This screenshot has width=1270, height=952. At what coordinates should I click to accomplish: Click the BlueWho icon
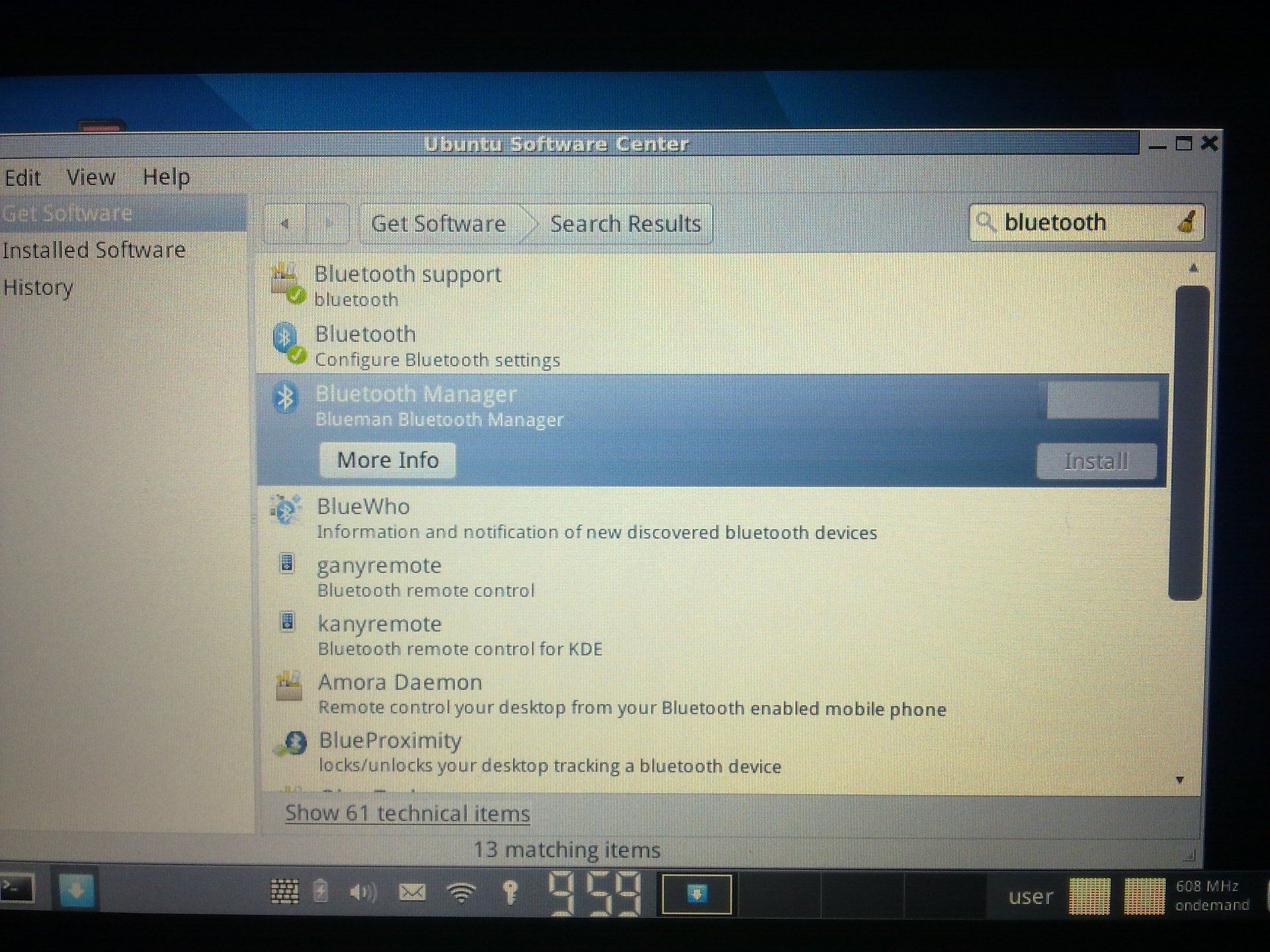coord(286,510)
